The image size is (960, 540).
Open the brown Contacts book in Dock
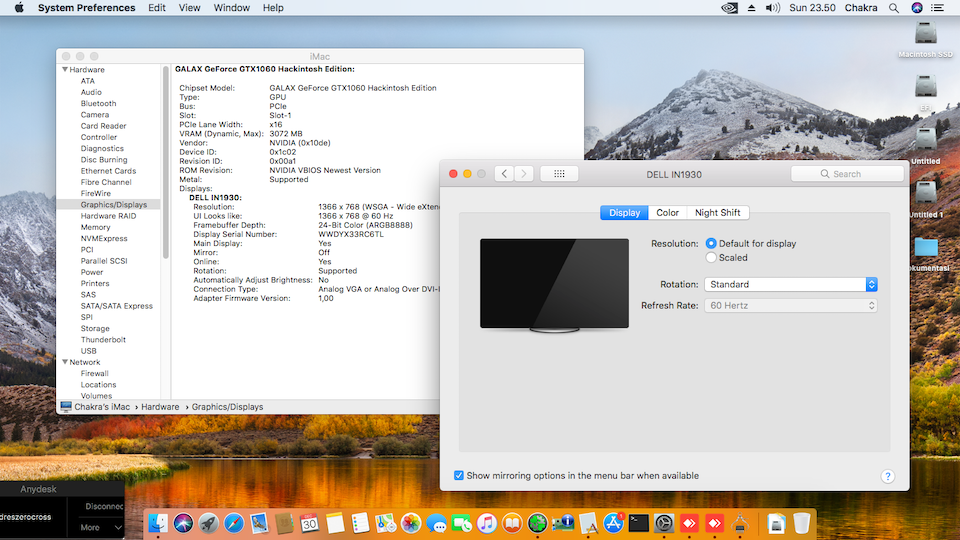click(284, 523)
